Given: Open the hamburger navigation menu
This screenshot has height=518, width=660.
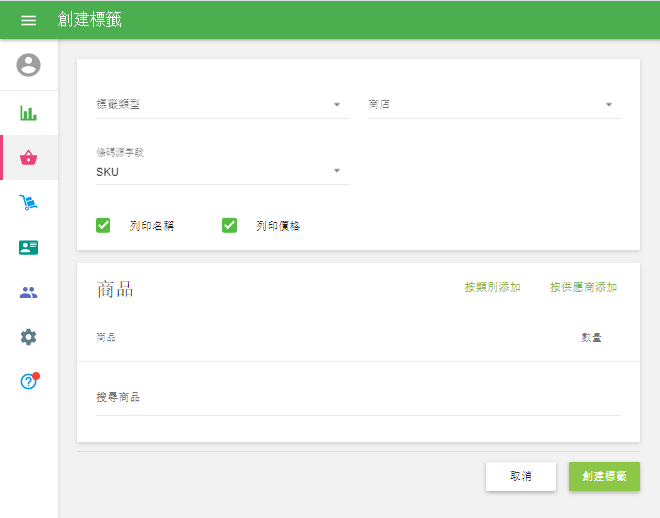Looking at the screenshot, I should (x=28, y=20).
